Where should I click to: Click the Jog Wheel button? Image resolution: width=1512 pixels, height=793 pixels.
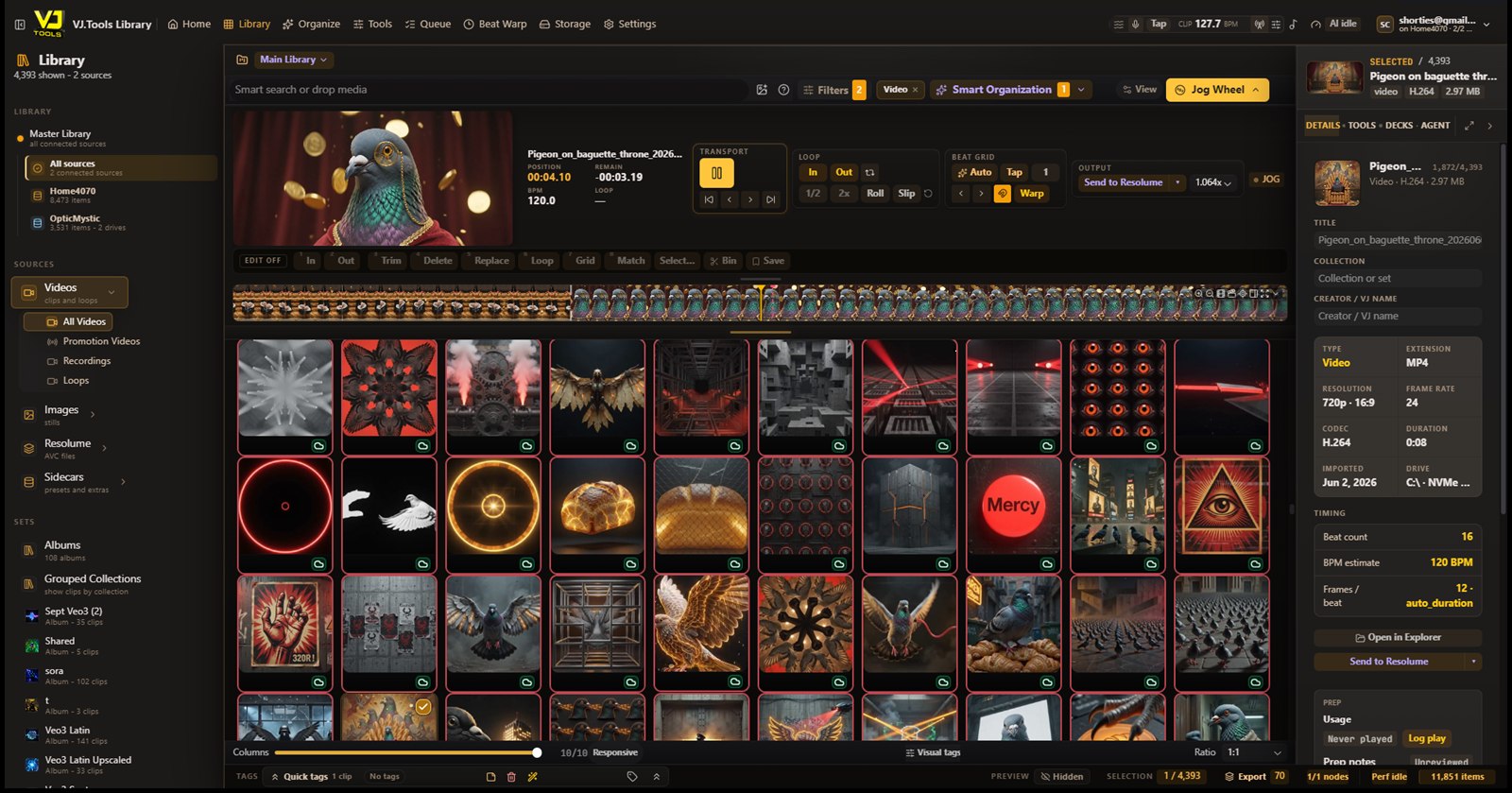1217,90
